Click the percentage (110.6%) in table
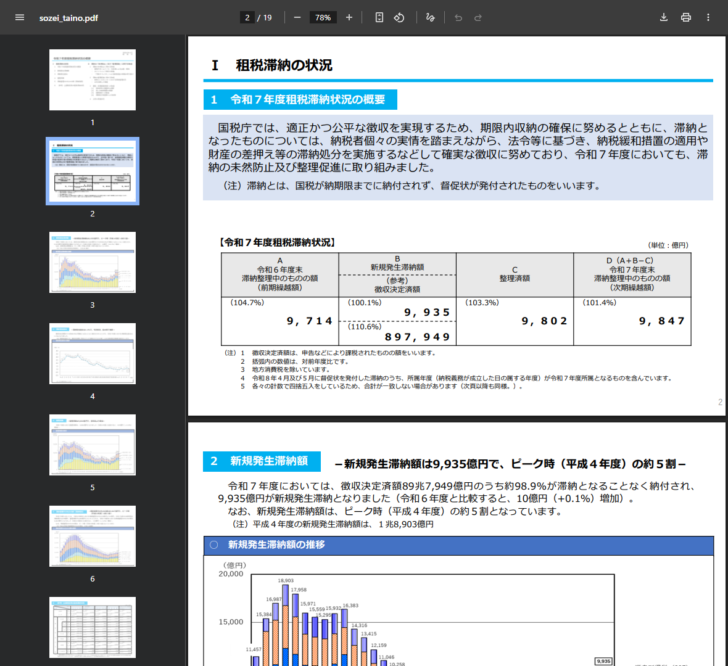Image resolution: width=728 pixels, height=666 pixels. [x=364, y=326]
